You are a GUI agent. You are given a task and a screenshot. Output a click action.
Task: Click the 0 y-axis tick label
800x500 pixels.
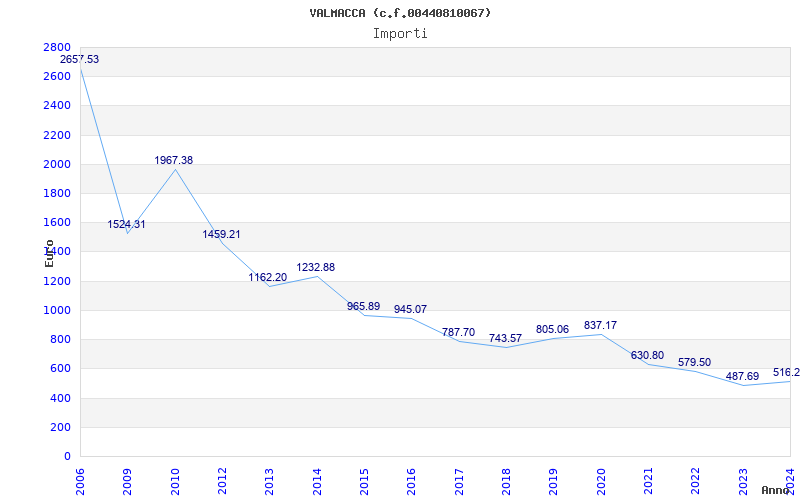[67, 456]
